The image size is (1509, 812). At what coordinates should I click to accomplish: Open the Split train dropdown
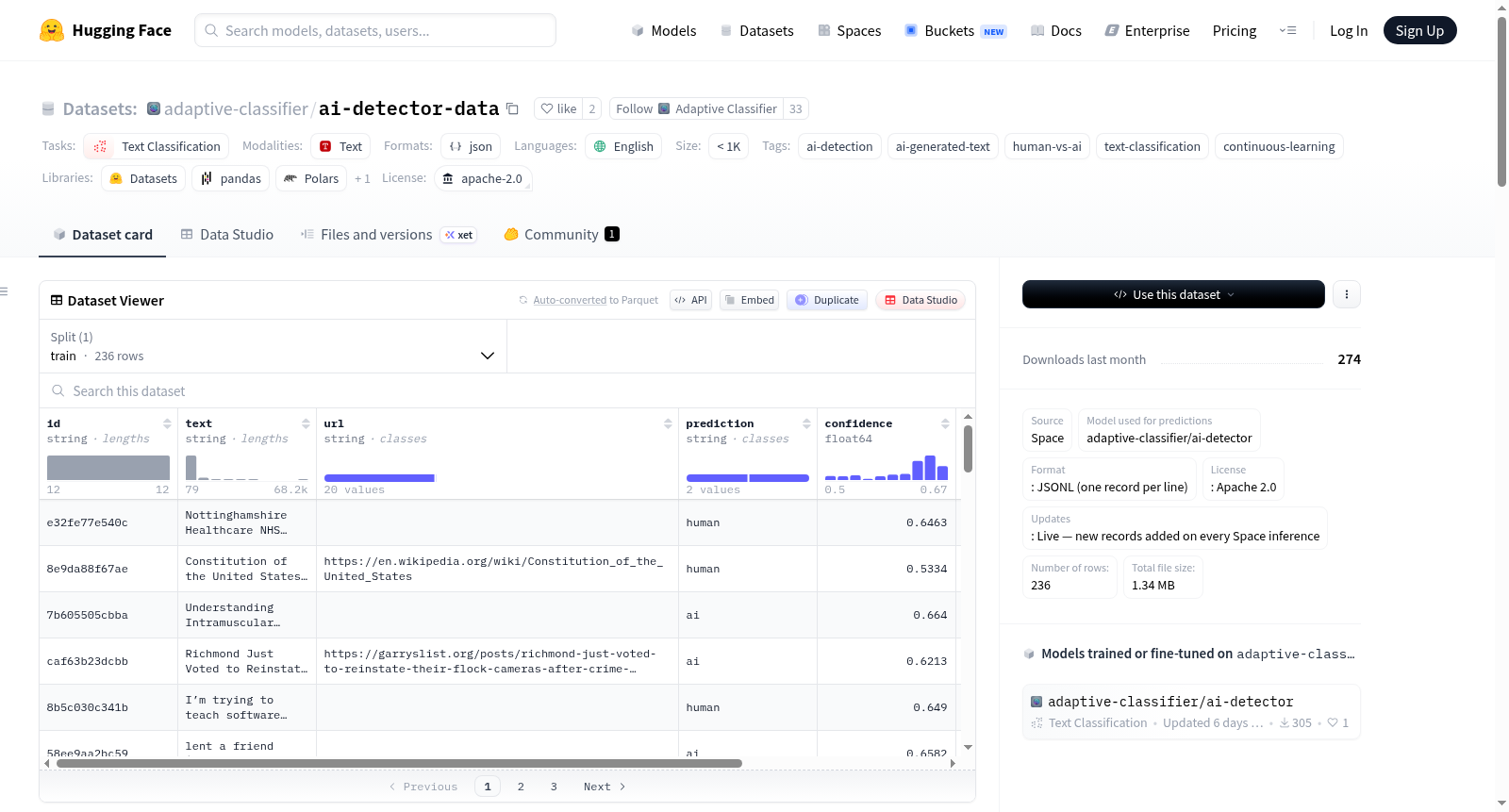tap(273, 346)
